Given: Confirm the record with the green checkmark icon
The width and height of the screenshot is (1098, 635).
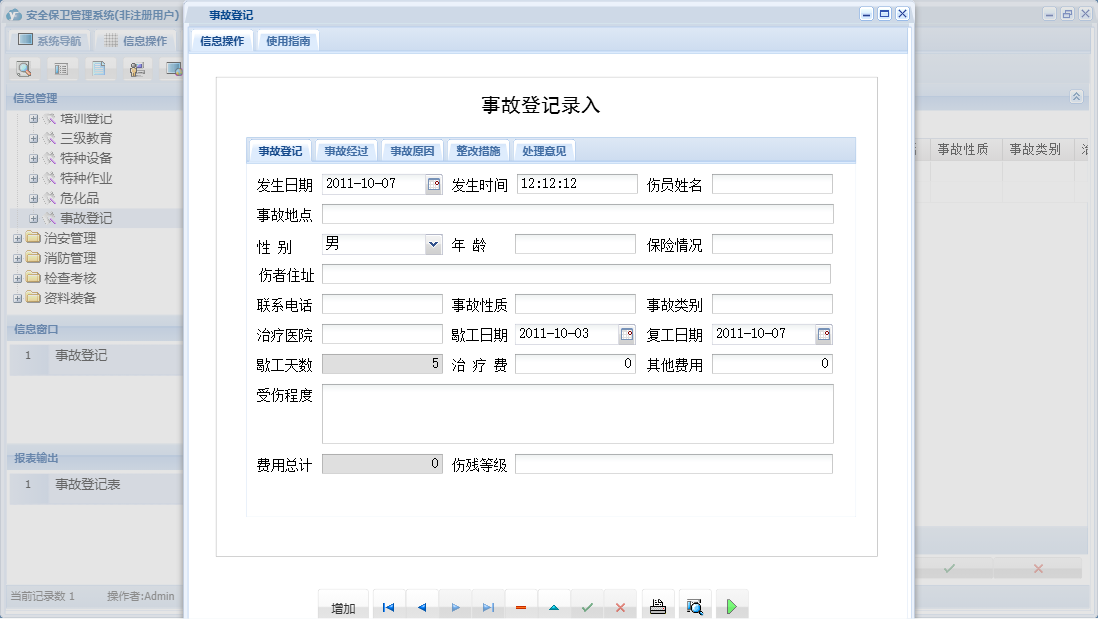Looking at the screenshot, I should tap(587, 605).
